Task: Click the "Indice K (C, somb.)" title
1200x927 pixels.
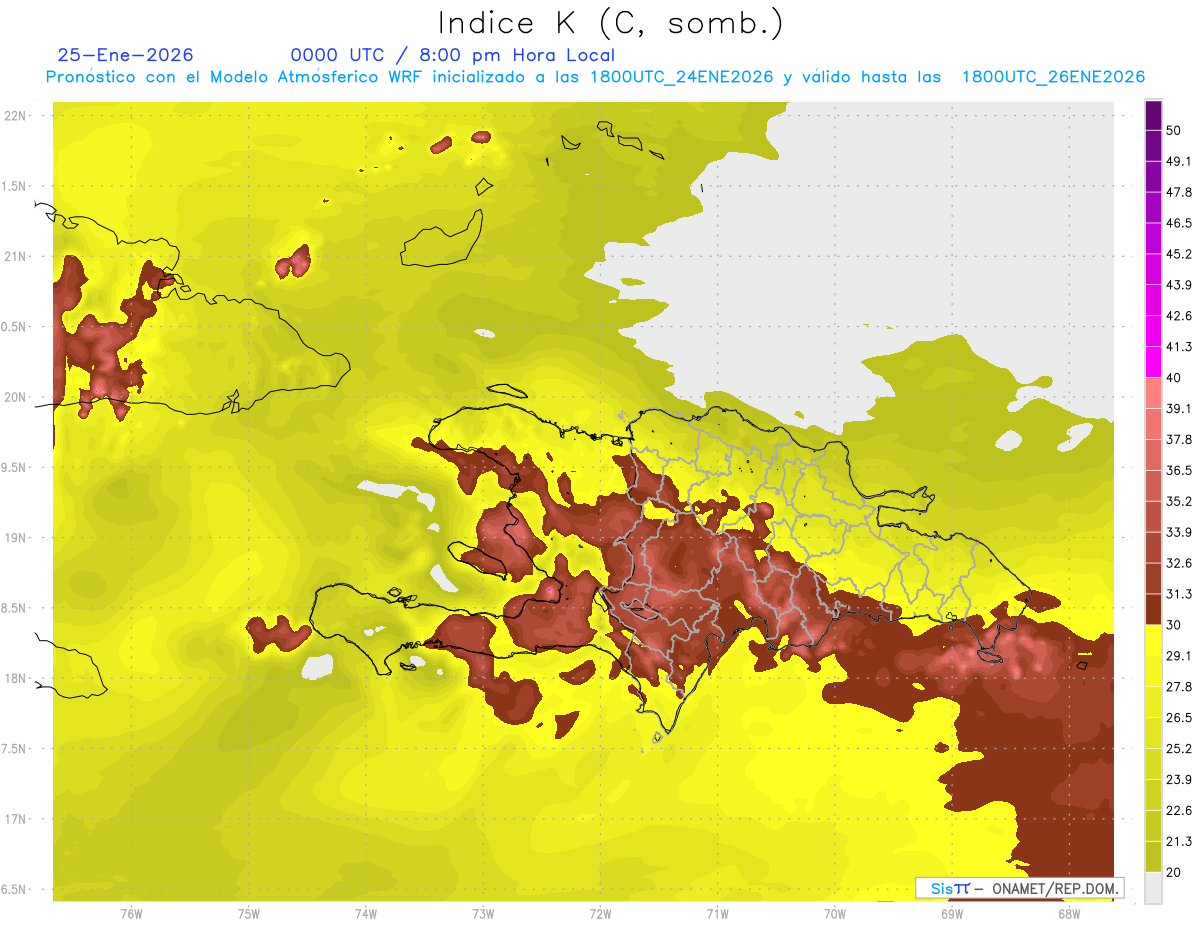Action: point(610,23)
